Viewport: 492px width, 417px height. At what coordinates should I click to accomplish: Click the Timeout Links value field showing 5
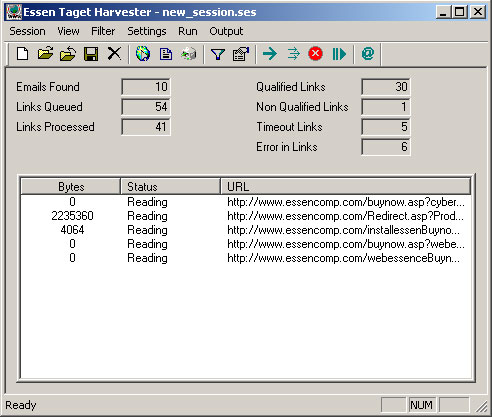coord(386,127)
